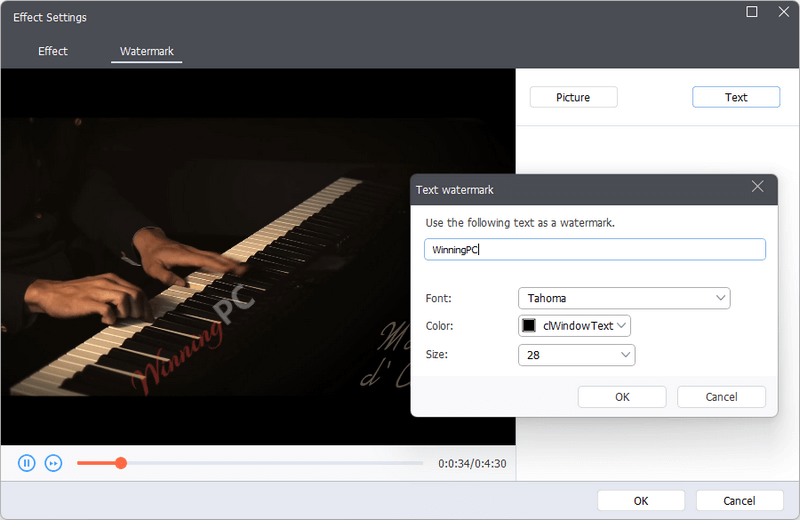Close the Text watermark dialog
This screenshot has height=520, width=800.
click(758, 187)
